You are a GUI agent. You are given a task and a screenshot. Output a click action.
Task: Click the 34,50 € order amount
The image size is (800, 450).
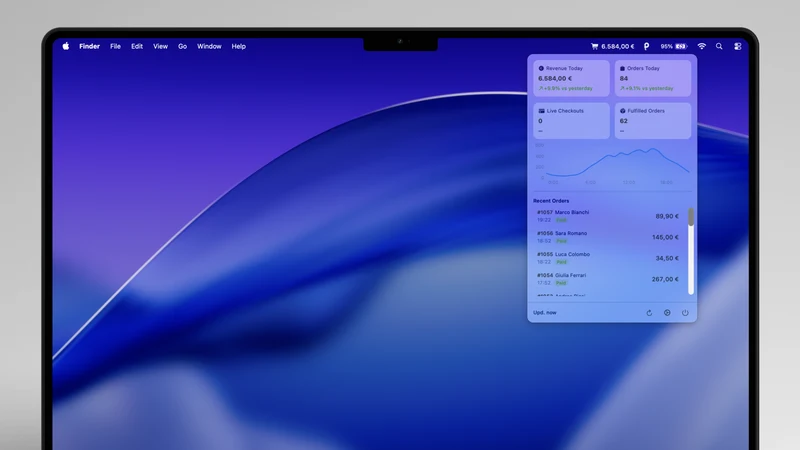pos(667,258)
